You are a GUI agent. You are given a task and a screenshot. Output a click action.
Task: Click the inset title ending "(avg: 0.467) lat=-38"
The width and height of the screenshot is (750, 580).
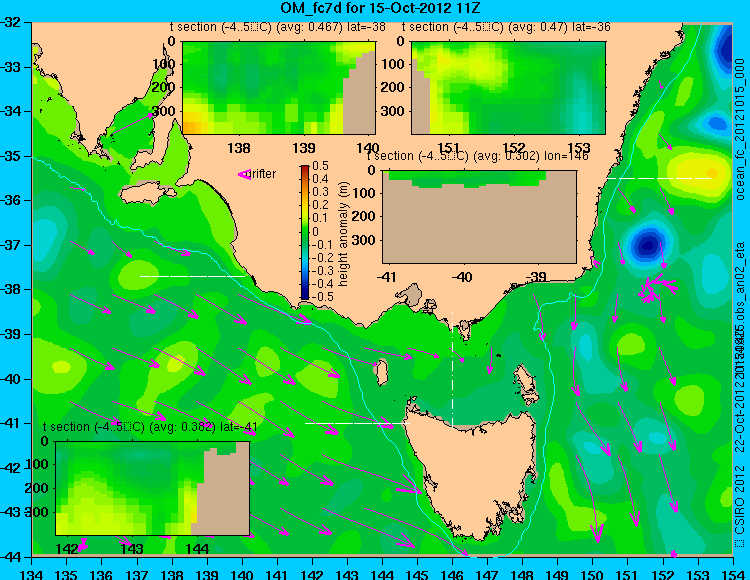tap(278, 27)
